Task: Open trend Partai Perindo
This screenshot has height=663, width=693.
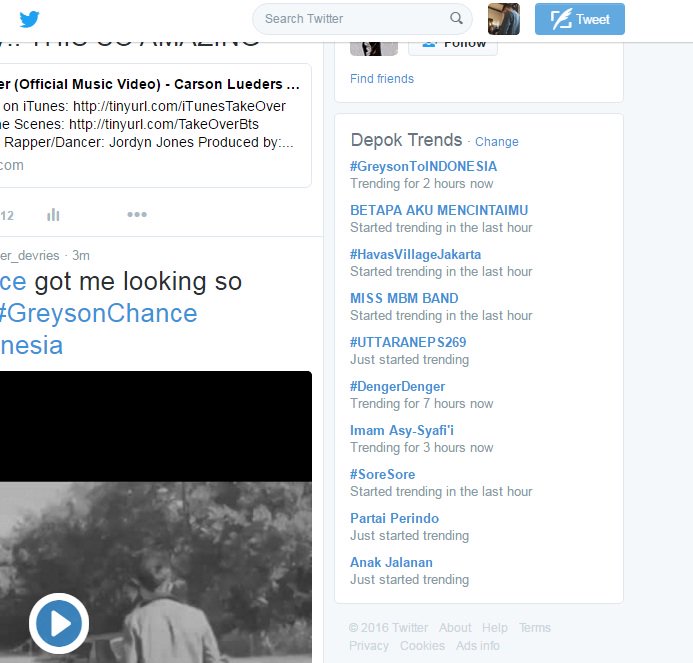Action: pos(394,518)
